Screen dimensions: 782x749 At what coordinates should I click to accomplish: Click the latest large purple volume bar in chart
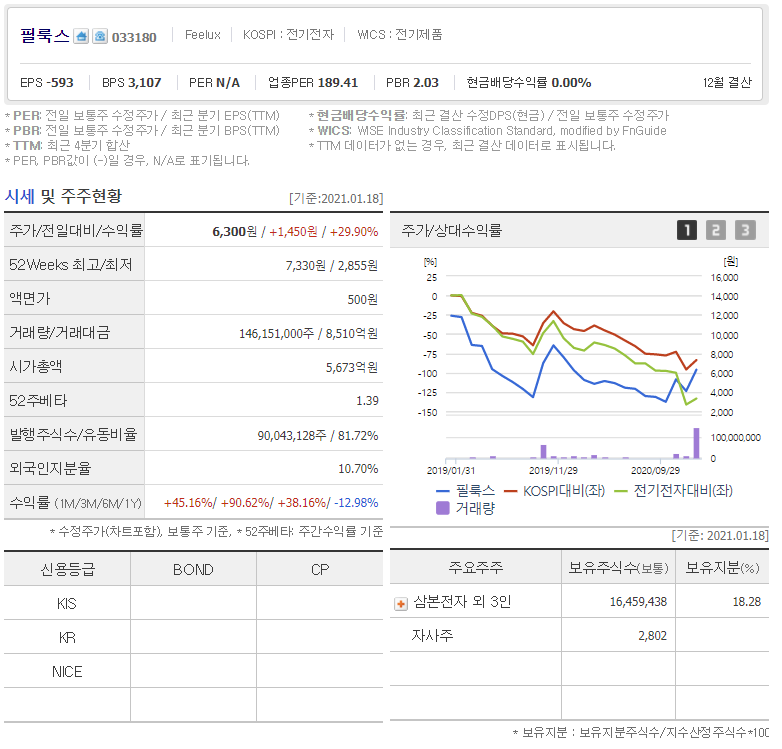pyautogui.click(x=696, y=443)
